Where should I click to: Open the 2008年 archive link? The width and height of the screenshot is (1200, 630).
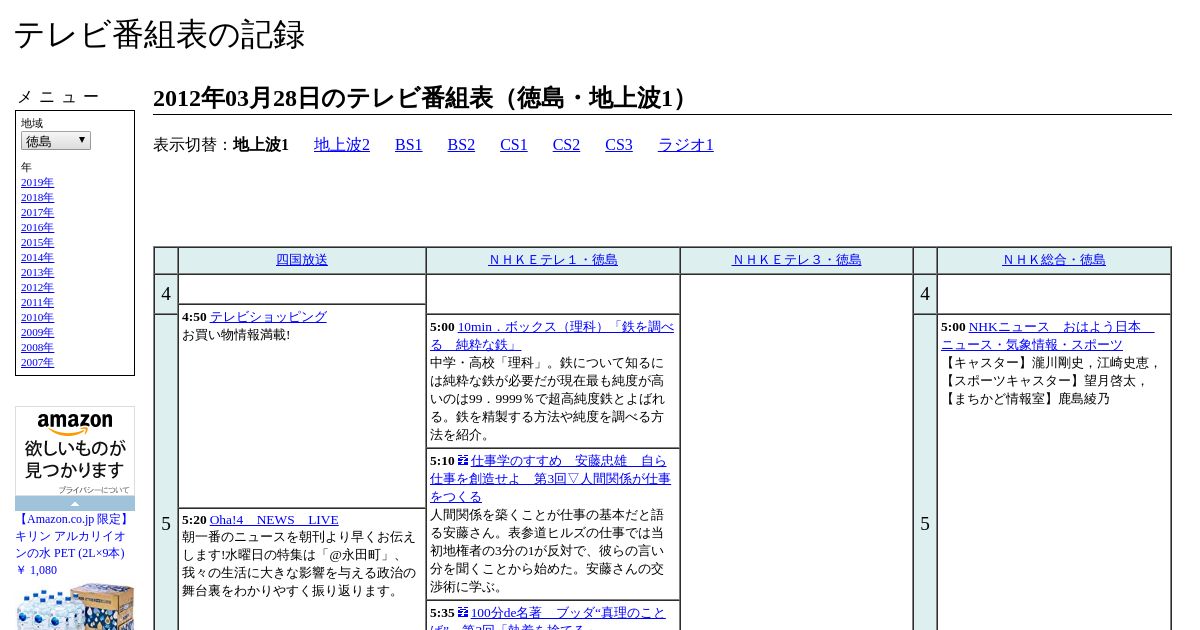[37, 348]
